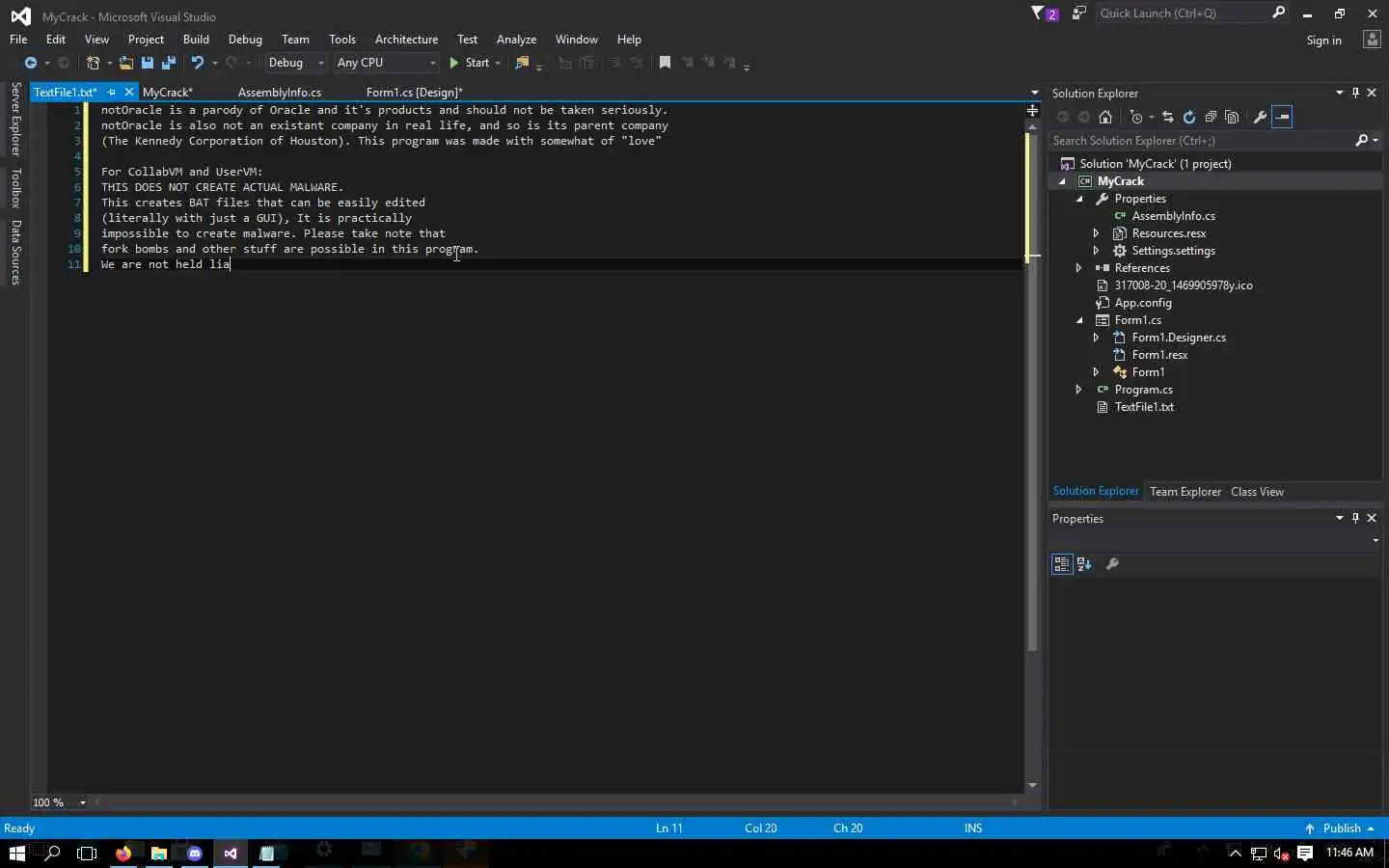The height and width of the screenshot is (868, 1389).
Task: Open the Start button dropdown arrow
Action: 498,63
